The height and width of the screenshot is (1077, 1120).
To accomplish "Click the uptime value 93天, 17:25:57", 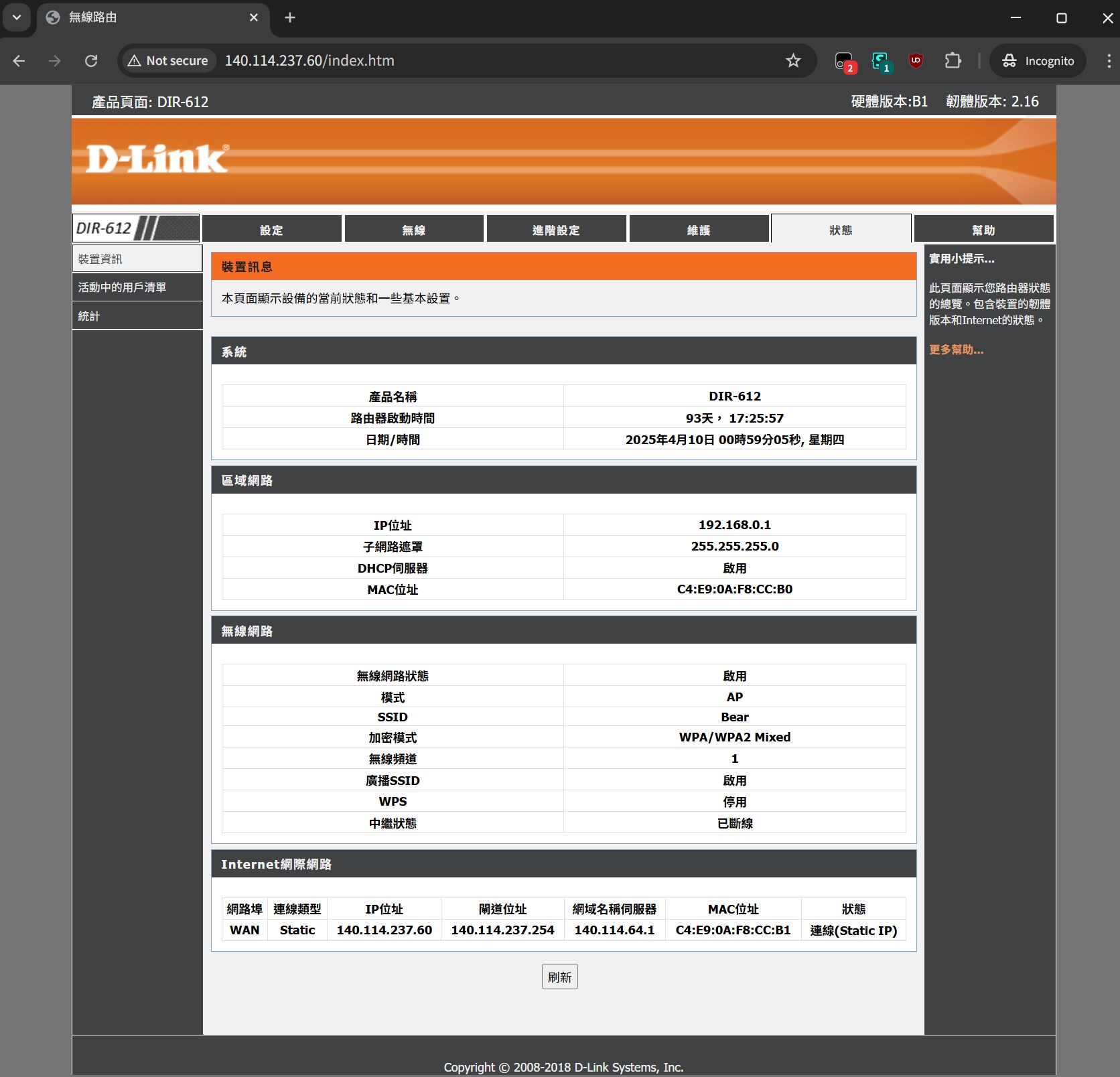I will tap(734, 418).
